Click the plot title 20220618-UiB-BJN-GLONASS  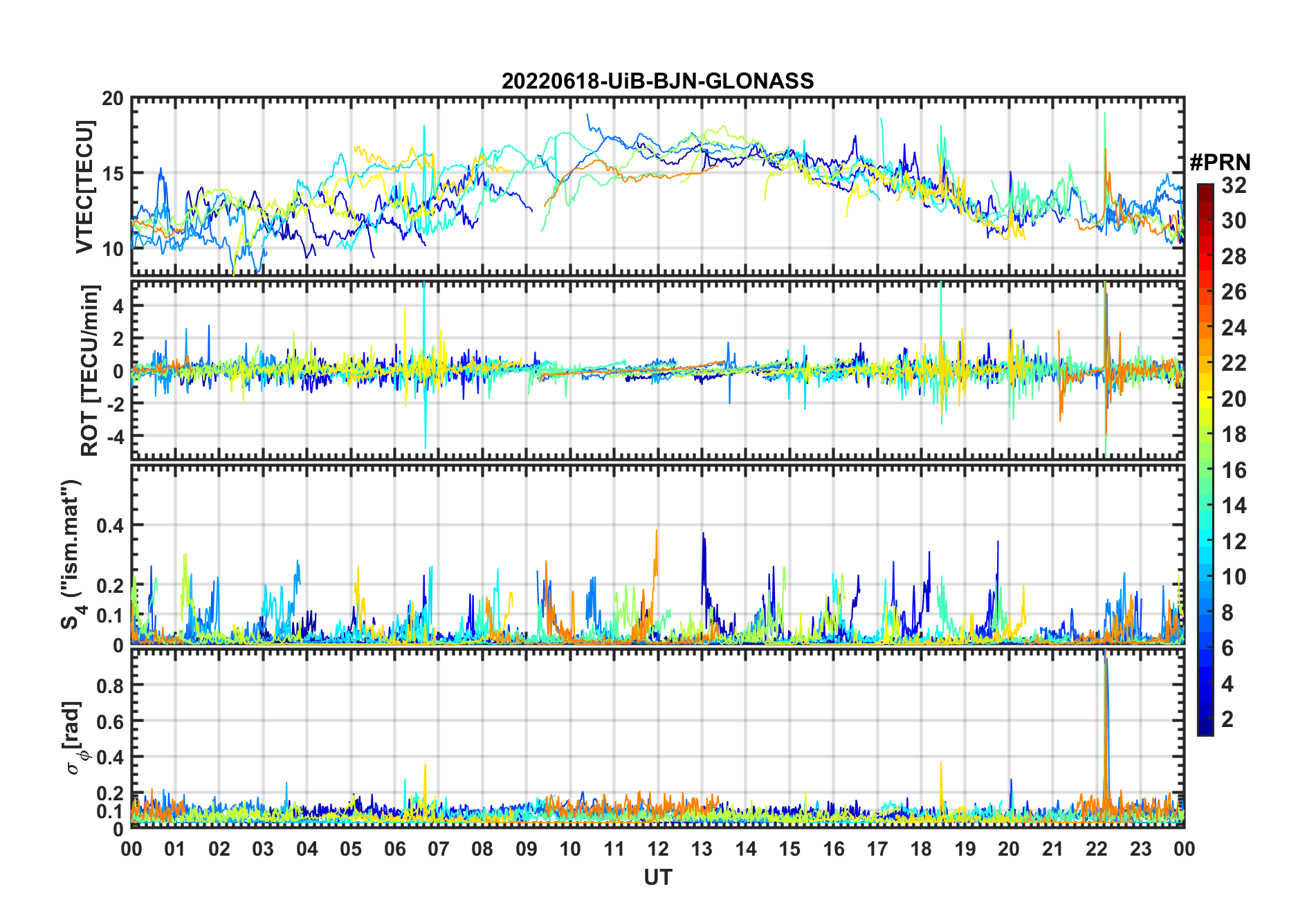(x=657, y=82)
